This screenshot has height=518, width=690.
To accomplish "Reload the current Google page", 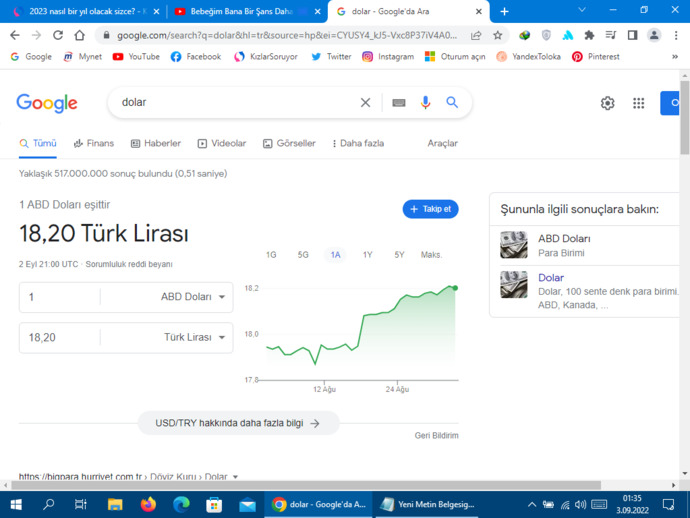I will (x=58, y=35).
